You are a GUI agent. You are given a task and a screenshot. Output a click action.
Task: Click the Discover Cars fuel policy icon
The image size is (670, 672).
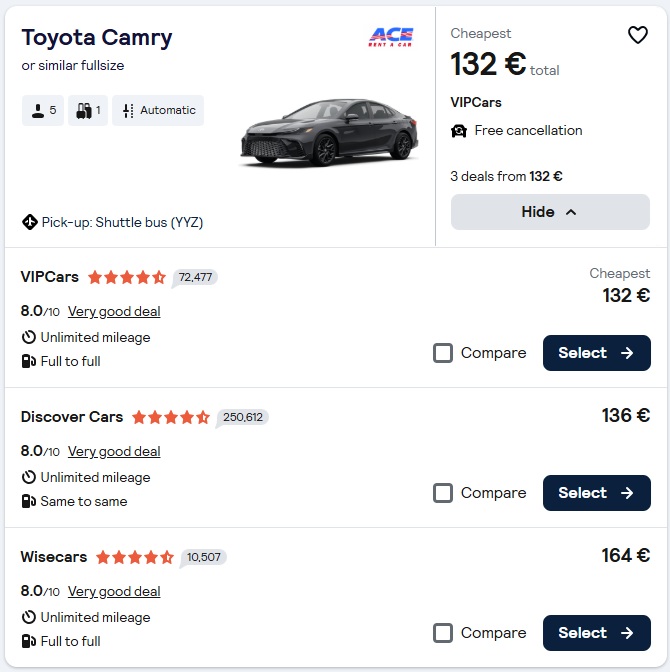pos(28,501)
